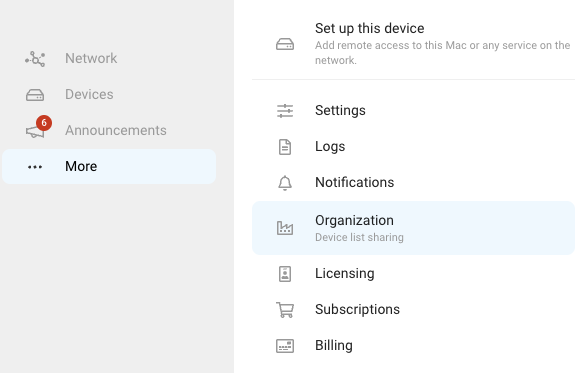Click the Billing credit card icon
Image resolution: width=576 pixels, height=373 pixels.
285,346
